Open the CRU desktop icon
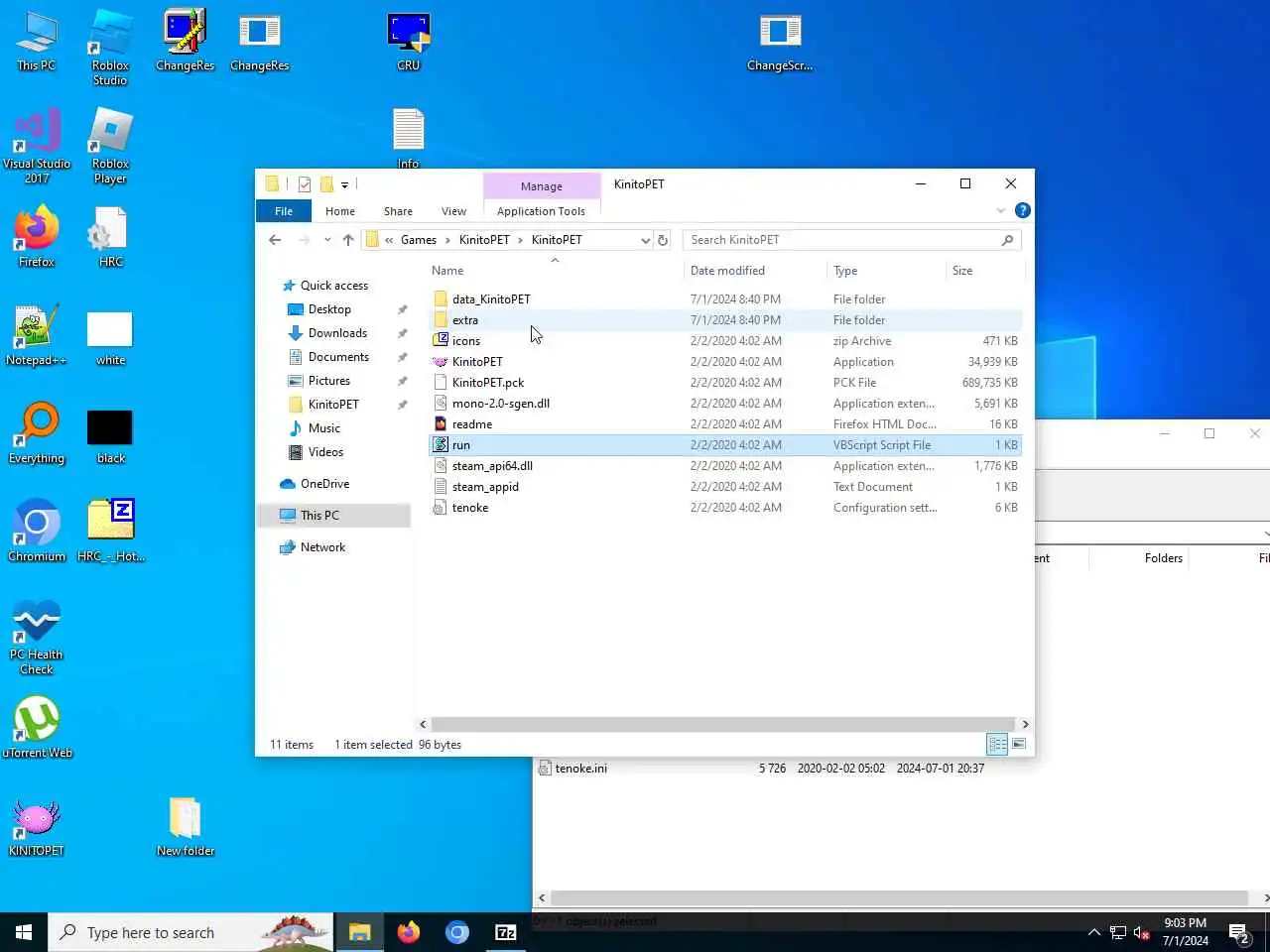This screenshot has width=1270, height=952. point(409,42)
